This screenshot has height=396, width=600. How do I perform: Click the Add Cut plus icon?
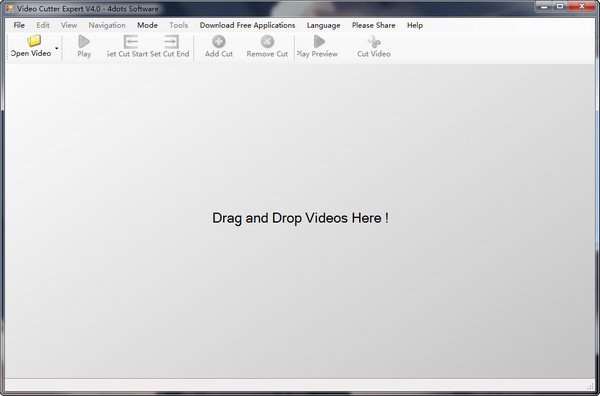click(x=219, y=41)
